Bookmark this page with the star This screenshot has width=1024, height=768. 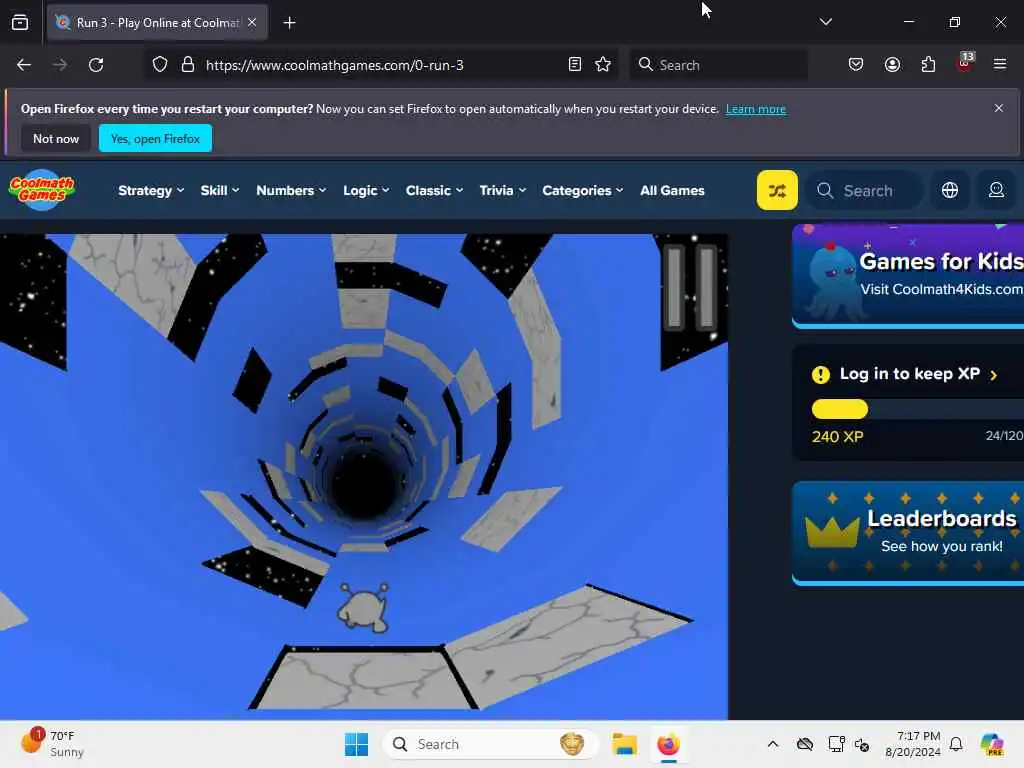603,65
